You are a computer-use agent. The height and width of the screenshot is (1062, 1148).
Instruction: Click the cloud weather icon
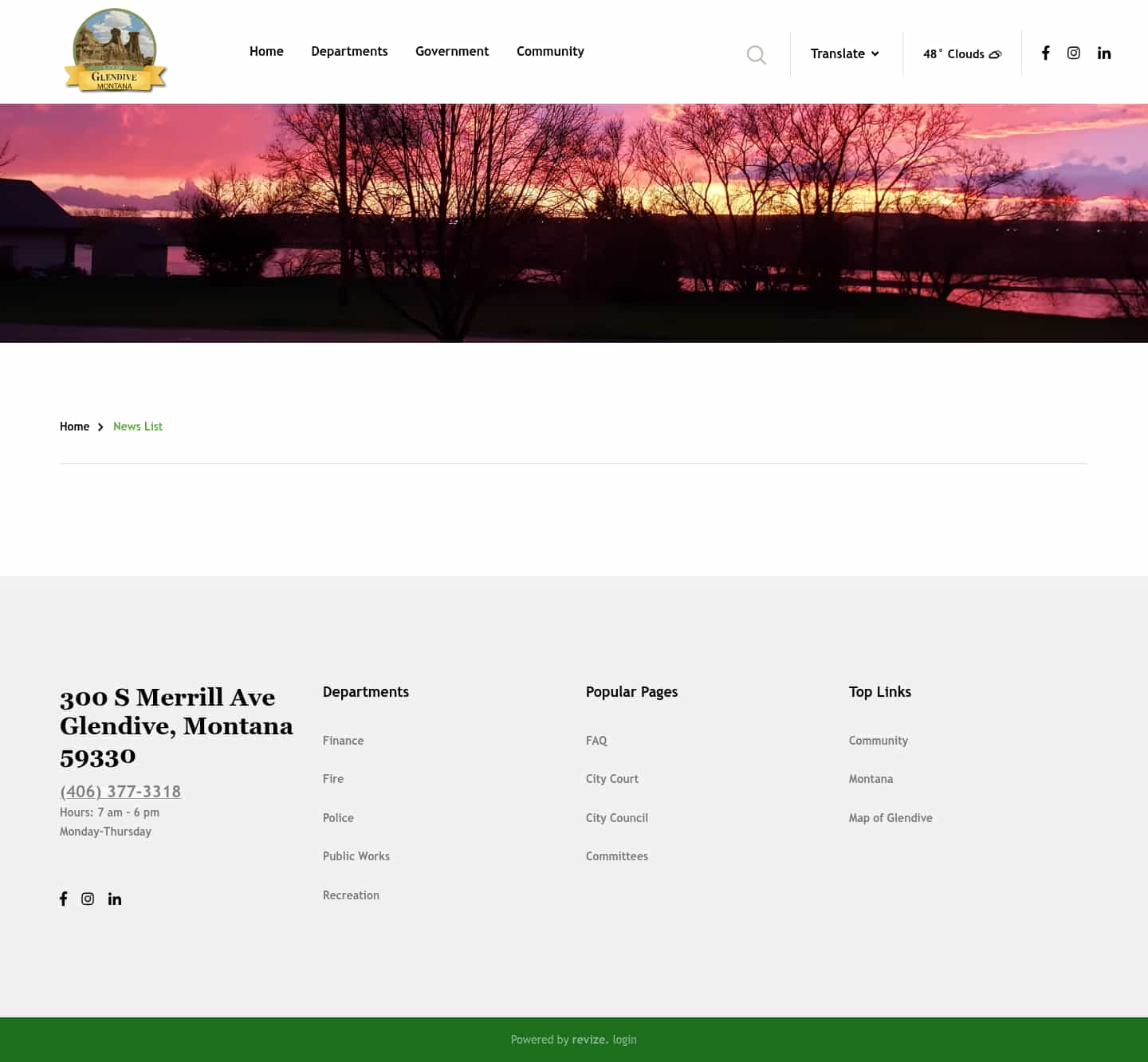[x=995, y=54]
